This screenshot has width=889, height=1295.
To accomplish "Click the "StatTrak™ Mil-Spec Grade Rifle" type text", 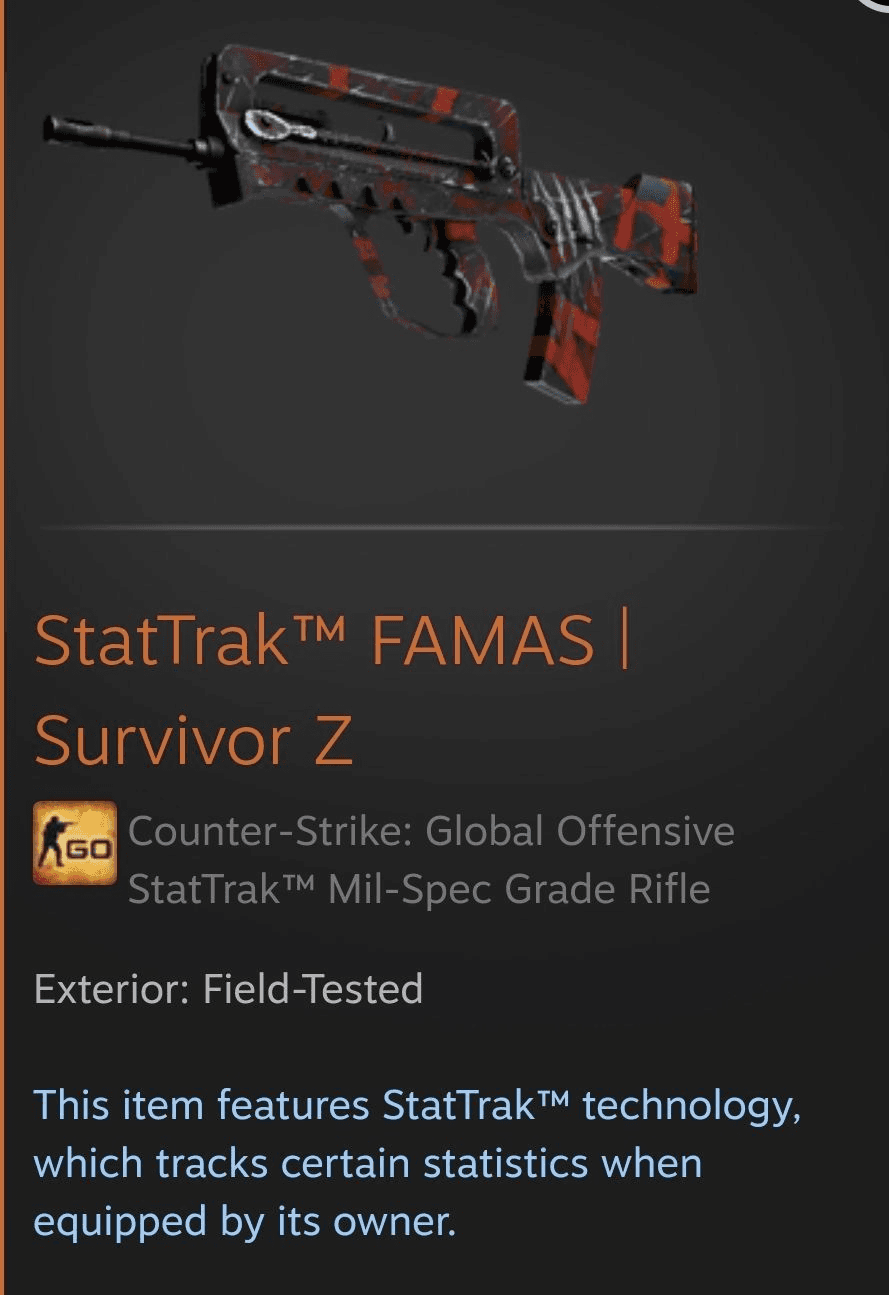I will [419, 888].
